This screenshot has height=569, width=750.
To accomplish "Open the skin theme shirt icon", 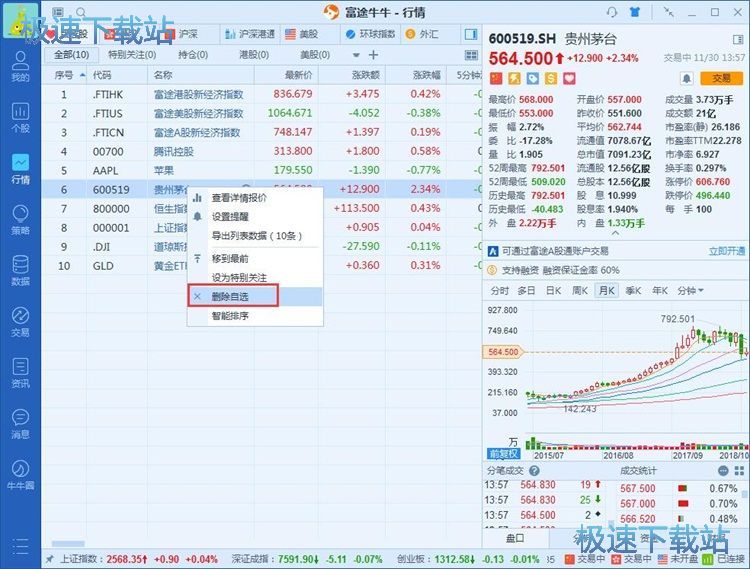I will [635, 12].
